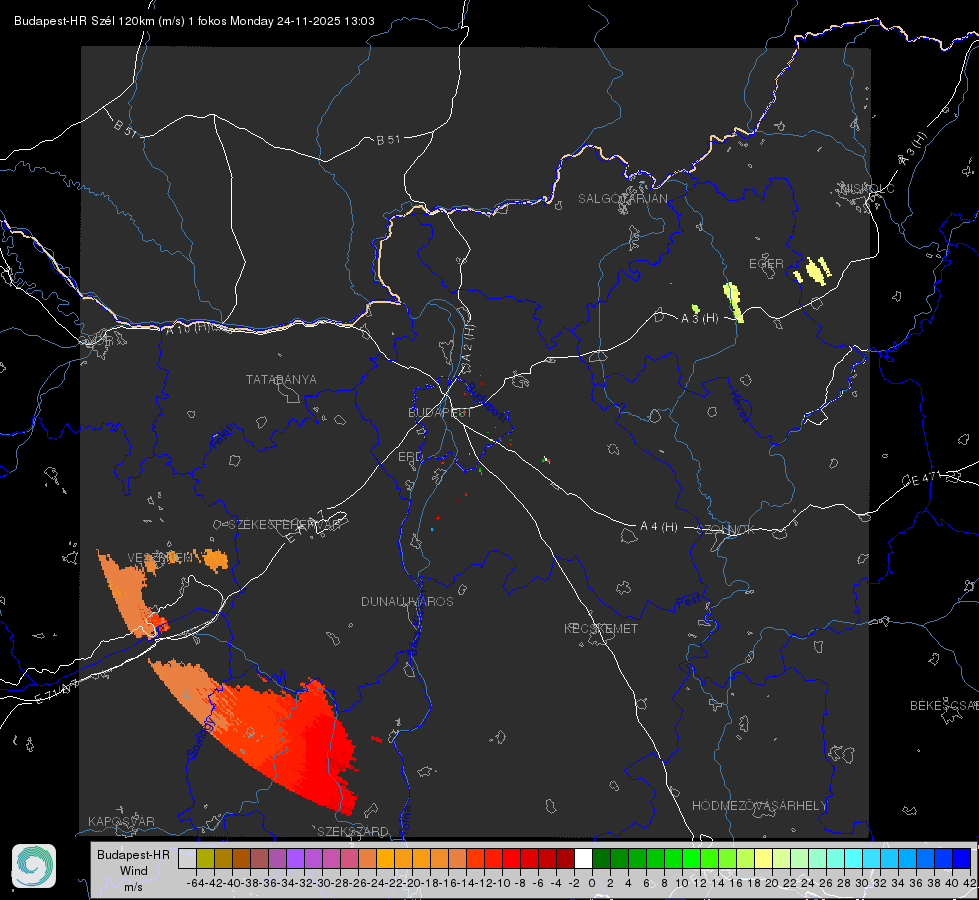Click the '42' value at the legend's end
979x900 pixels.
coord(969,883)
